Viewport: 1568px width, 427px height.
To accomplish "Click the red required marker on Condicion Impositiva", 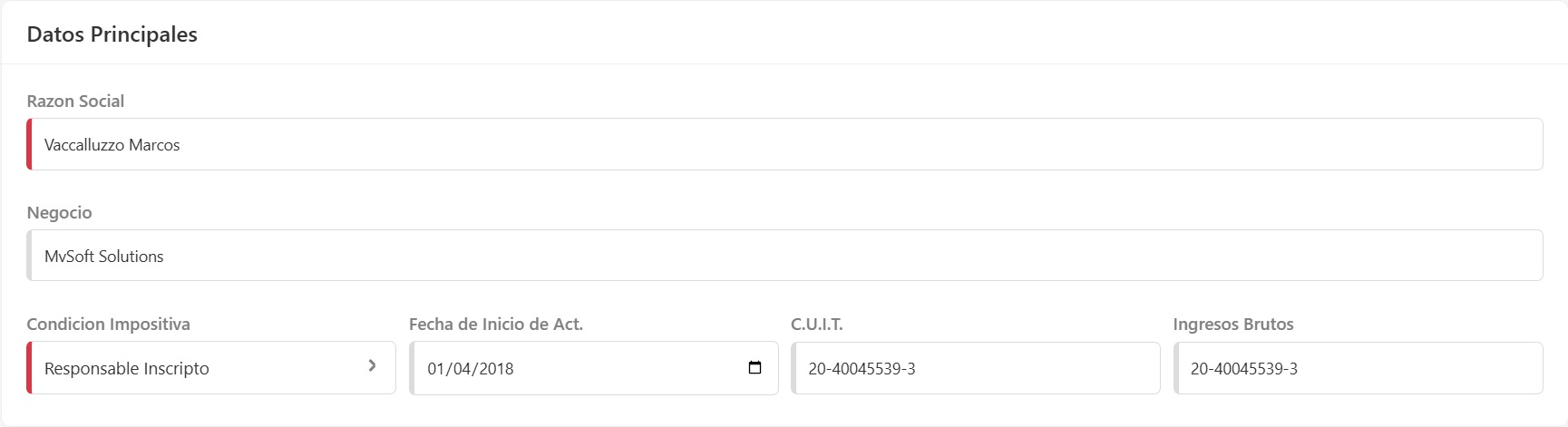I will coord(29,368).
